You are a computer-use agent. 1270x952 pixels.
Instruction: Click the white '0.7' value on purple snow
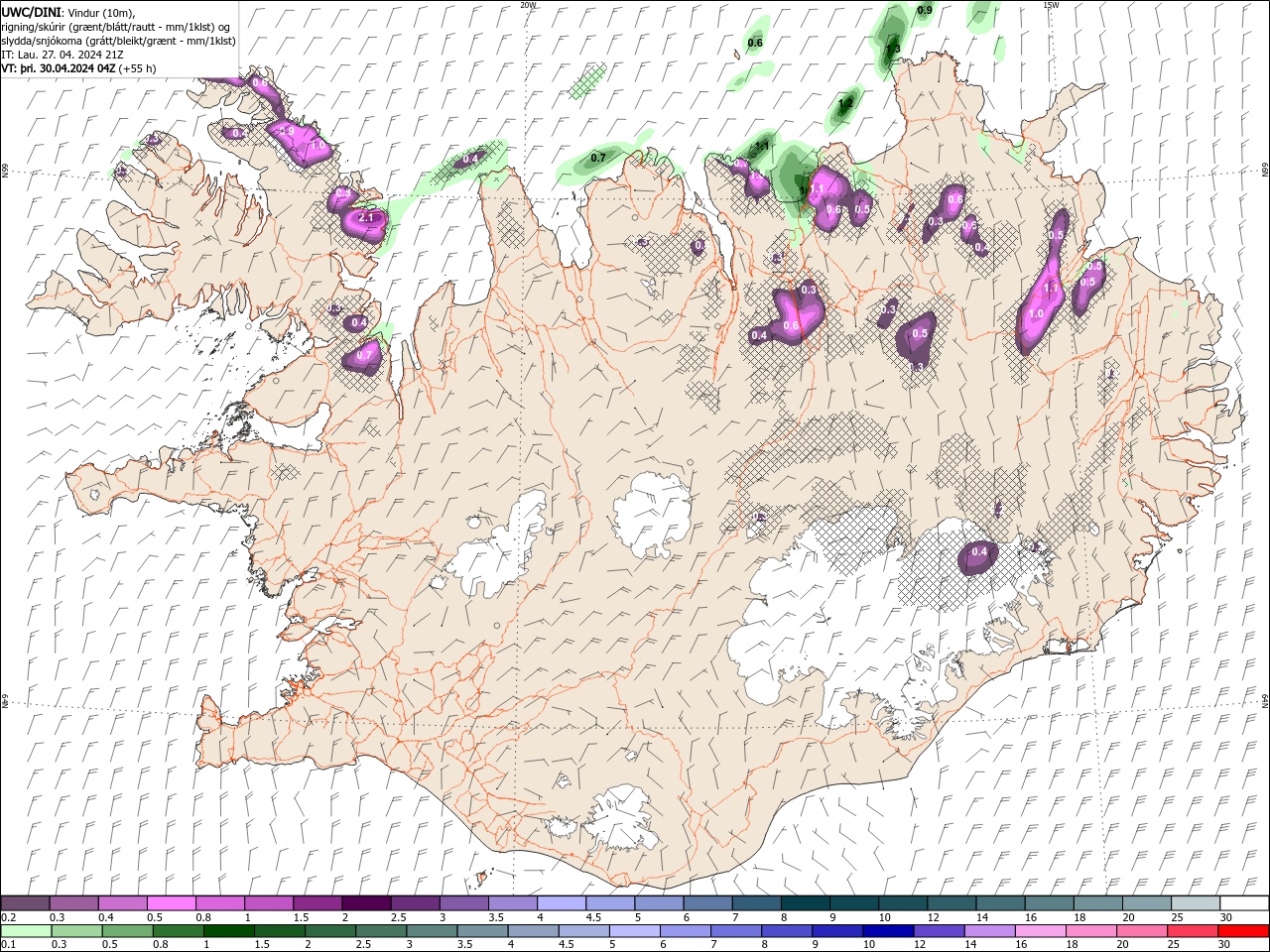[363, 355]
